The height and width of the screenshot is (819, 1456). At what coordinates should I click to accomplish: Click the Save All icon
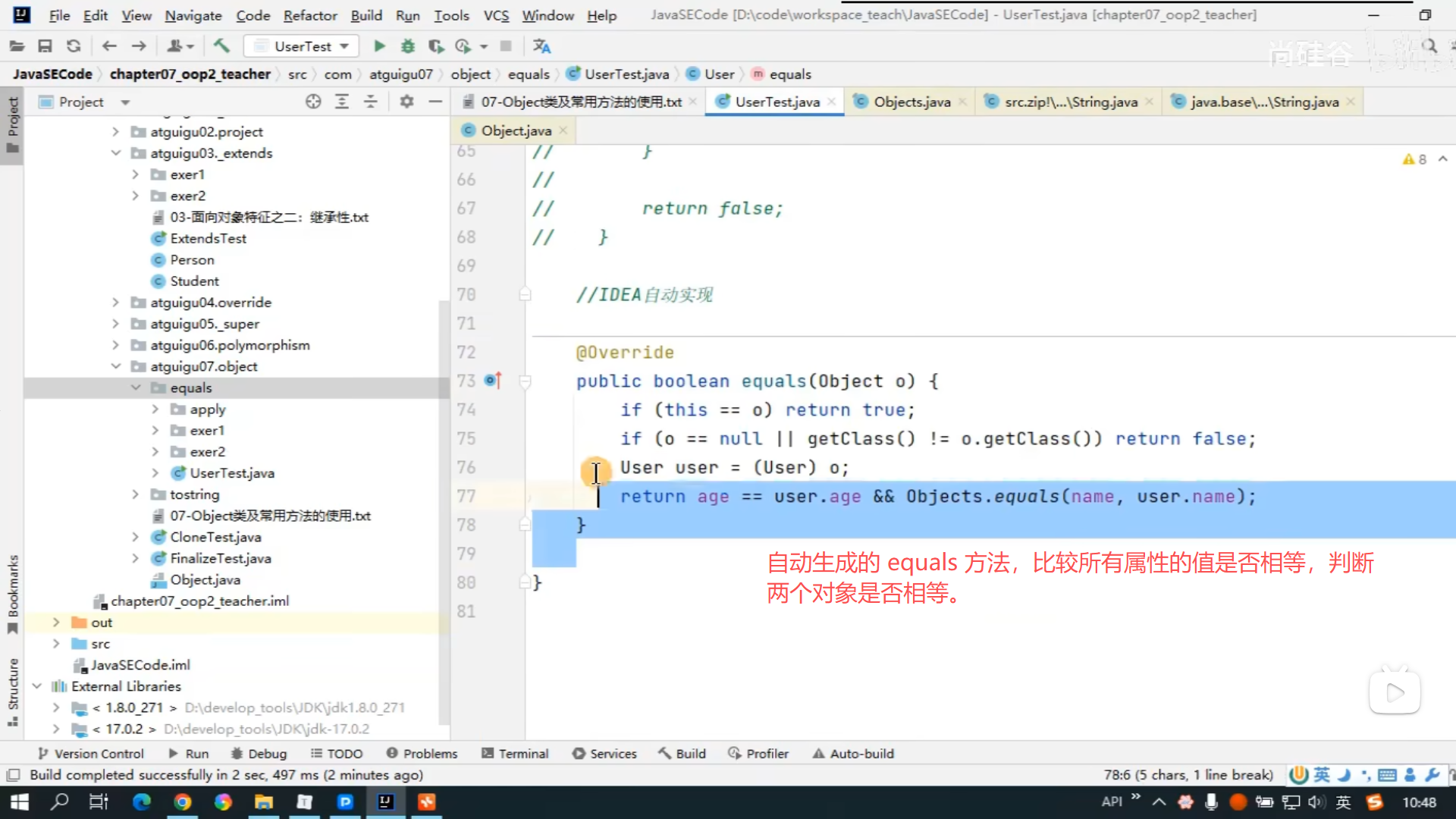tap(45, 46)
